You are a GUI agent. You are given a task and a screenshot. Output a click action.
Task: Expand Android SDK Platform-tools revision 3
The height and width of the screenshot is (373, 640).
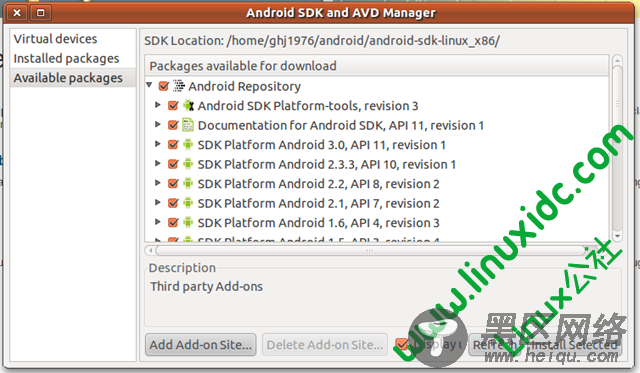click(x=158, y=105)
